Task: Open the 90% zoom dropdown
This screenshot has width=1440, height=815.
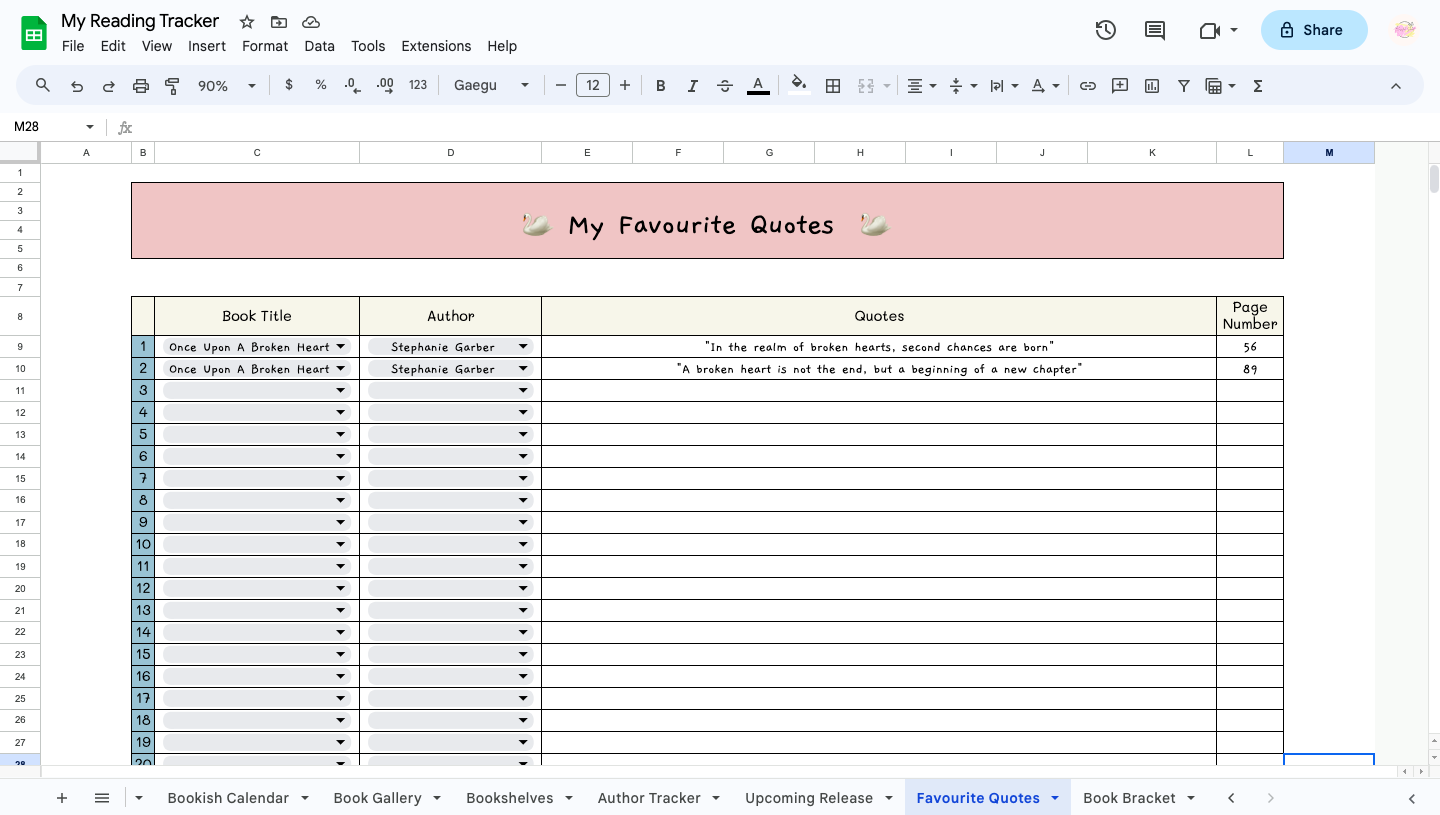Action: point(225,86)
